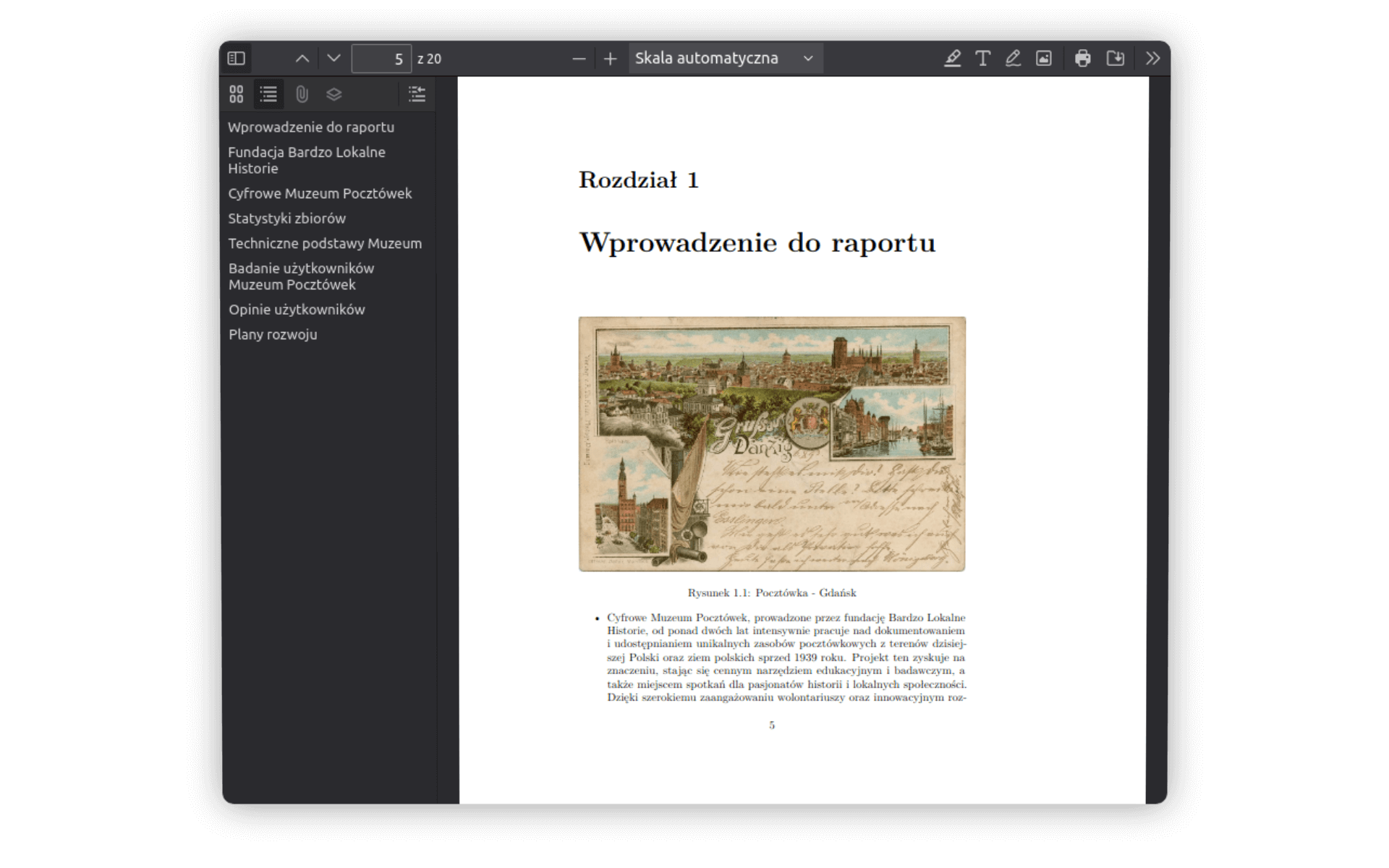Open the secondary tools double-chevron menu
1389x868 pixels.
1152,59
